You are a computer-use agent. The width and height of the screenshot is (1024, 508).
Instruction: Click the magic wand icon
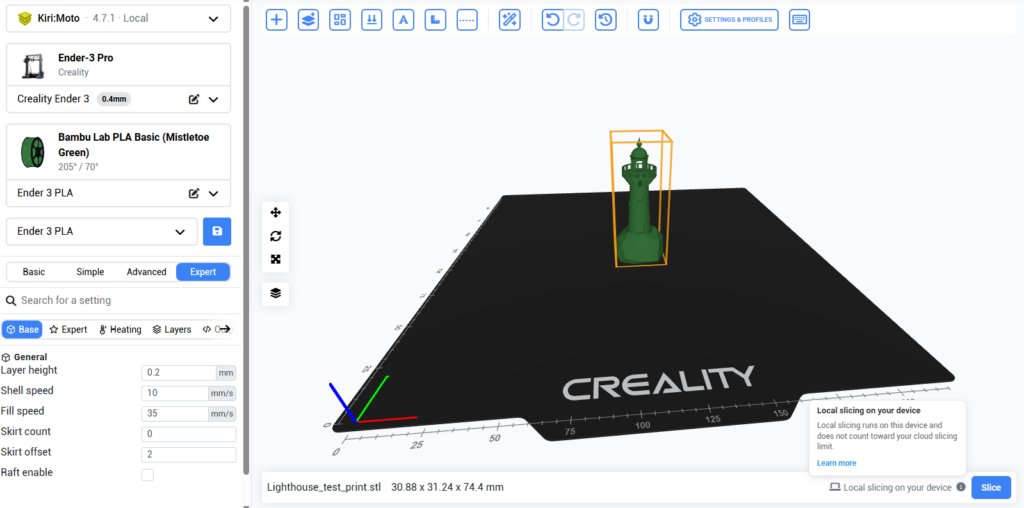(509, 20)
